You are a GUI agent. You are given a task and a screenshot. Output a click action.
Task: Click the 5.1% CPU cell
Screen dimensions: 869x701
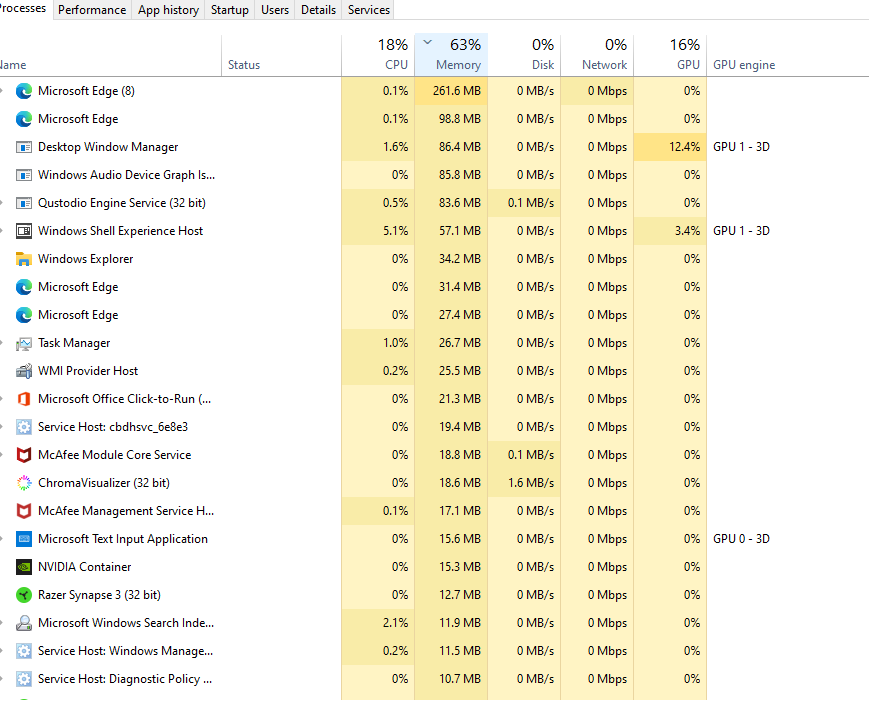click(378, 231)
